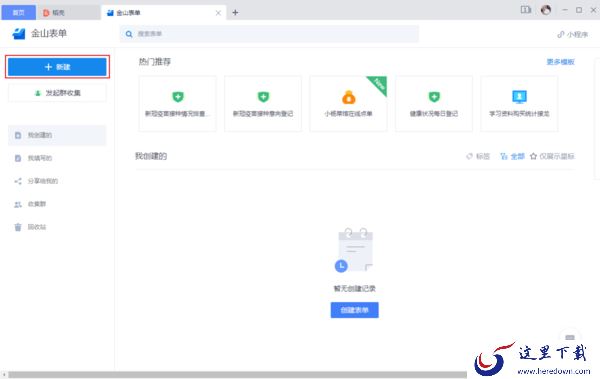Open 更多模板 link
The image size is (600, 379).
point(560,62)
